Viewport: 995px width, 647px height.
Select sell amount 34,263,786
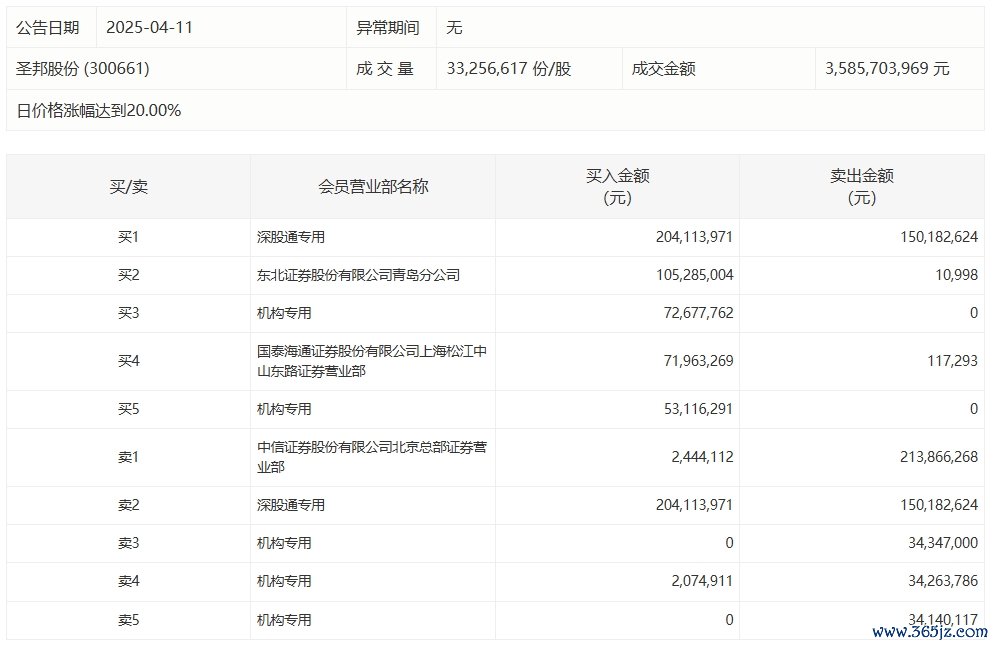pyautogui.click(x=943, y=581)
